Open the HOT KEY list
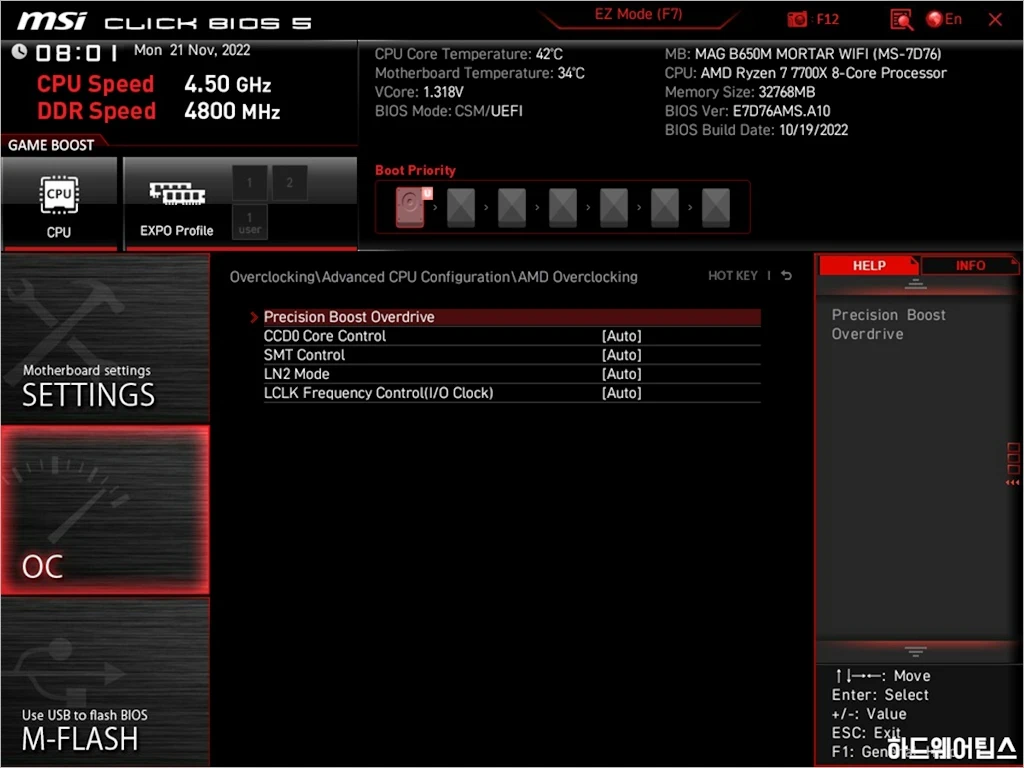 click(x=733, y=276)
